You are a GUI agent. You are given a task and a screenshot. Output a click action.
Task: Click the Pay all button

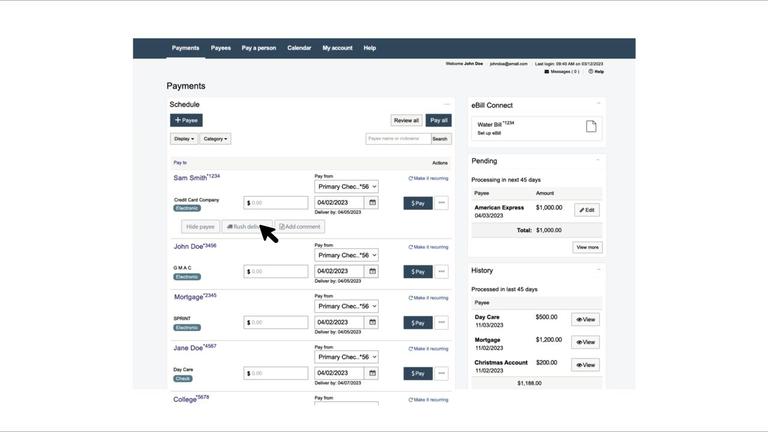(438, 120)
